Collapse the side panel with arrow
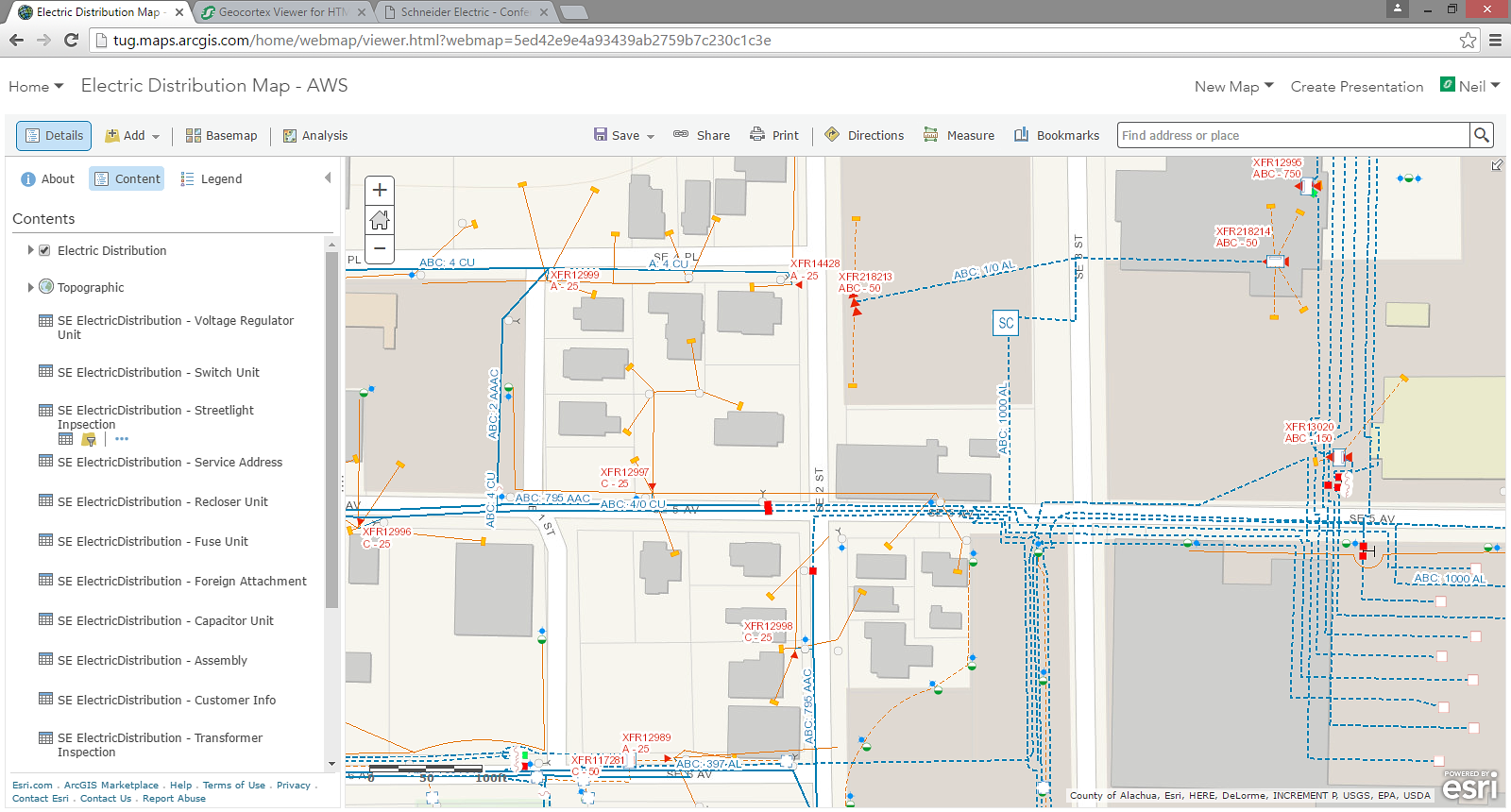The image size is (1511, 812). (328, 178)
